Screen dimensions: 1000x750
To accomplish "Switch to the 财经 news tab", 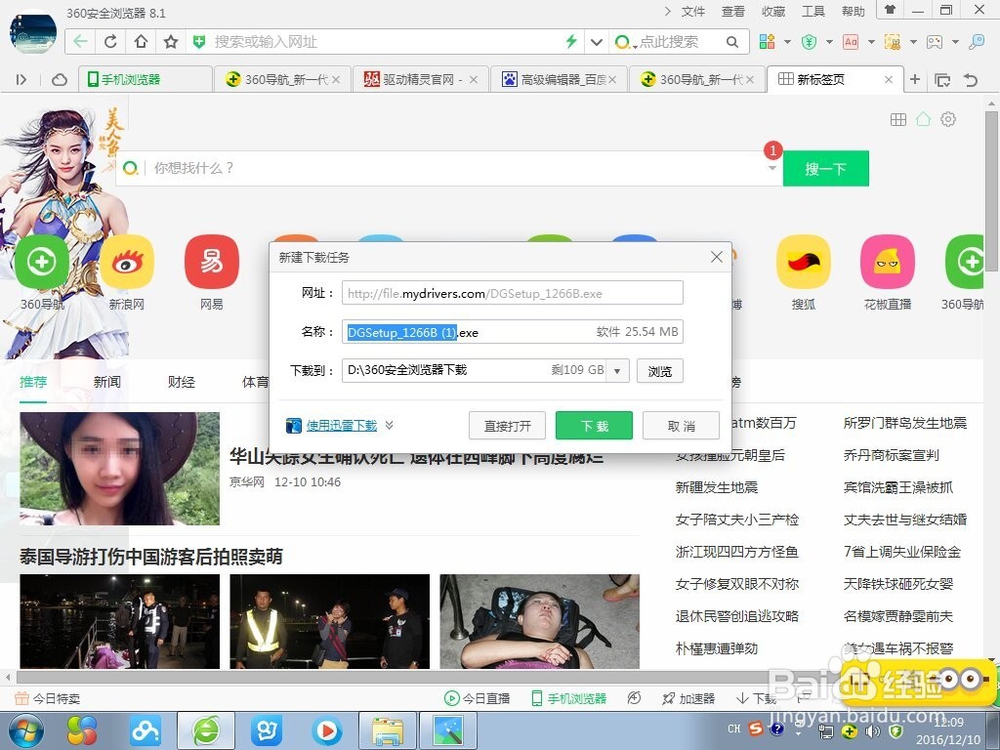I will (x=181, y=381).
